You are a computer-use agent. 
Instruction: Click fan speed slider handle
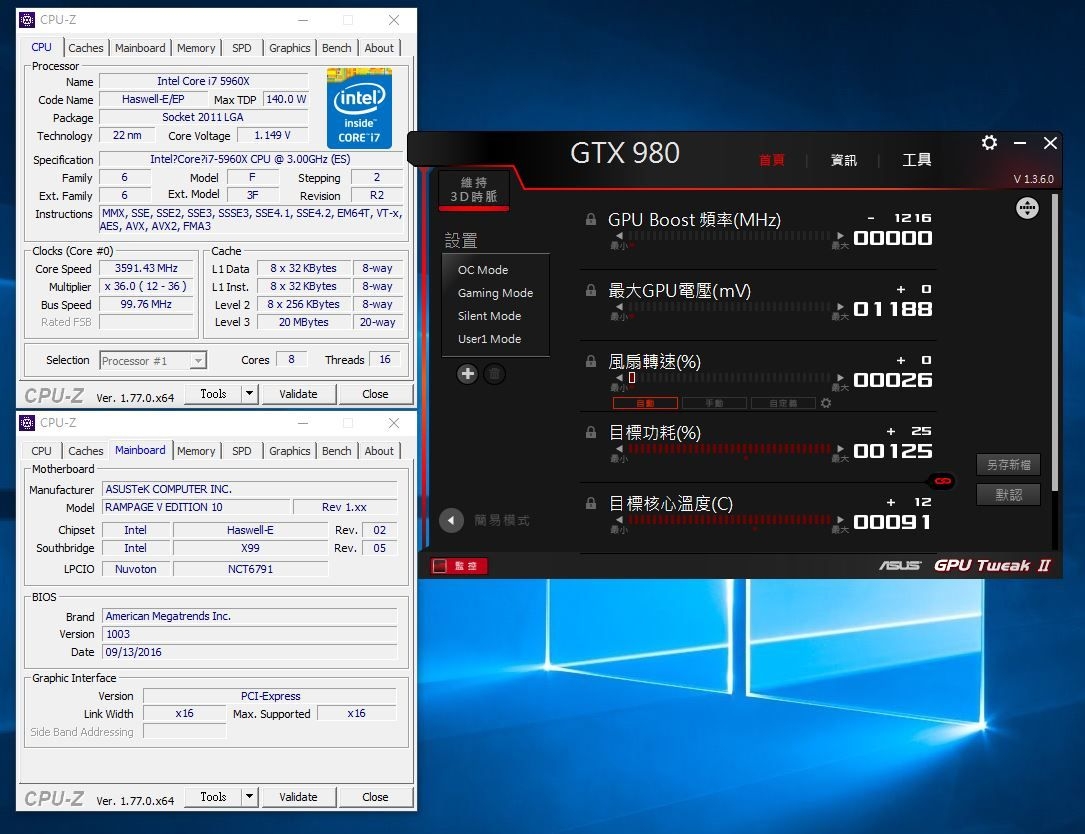(632, 378)
